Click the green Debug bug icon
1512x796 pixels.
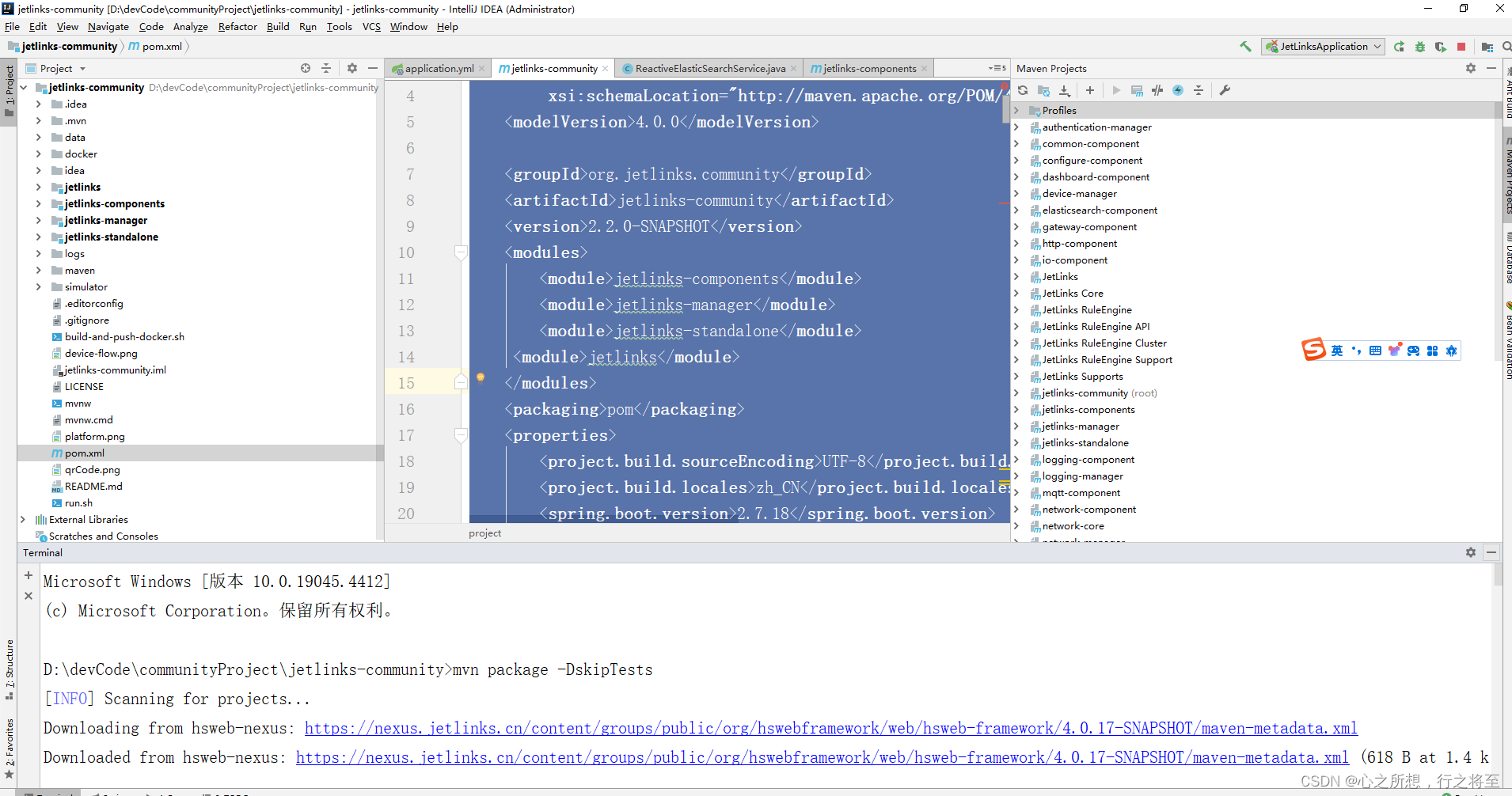click(1419, 47)
